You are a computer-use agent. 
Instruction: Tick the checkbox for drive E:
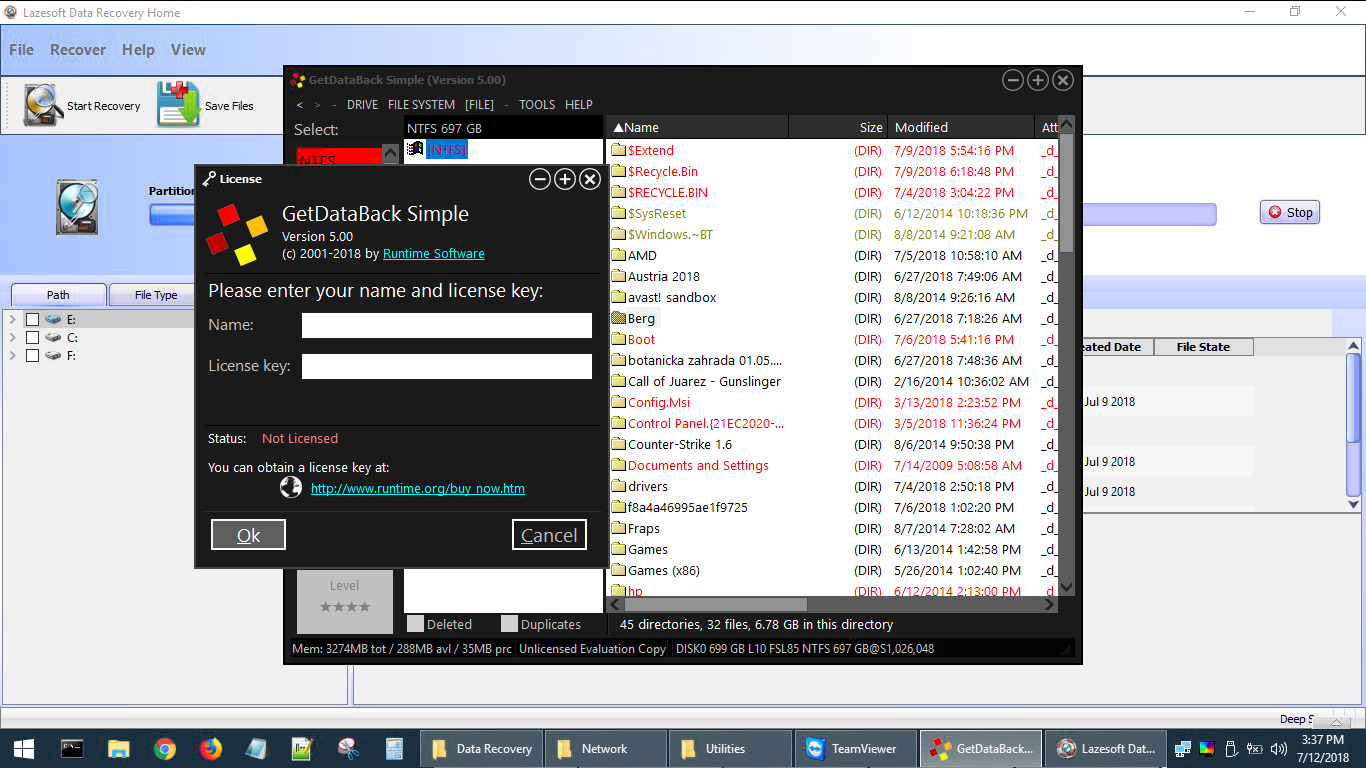[x=33, y=319]
